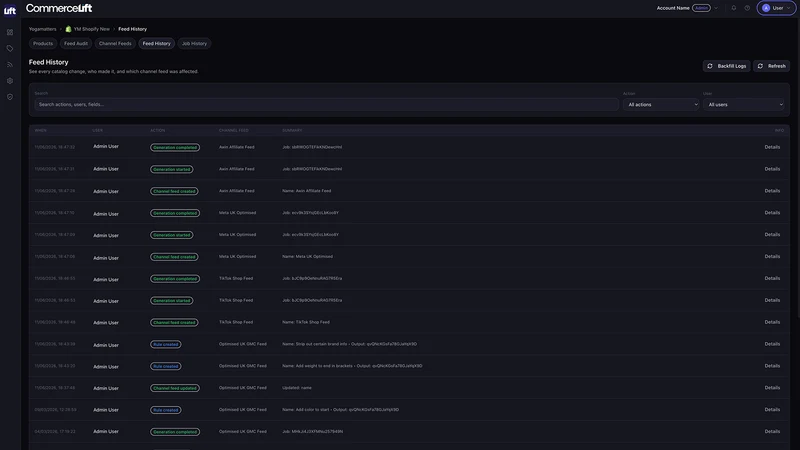This screenshot has height=450, width=800.
Task: Click the Refresh button
Action: pos(771,66)
